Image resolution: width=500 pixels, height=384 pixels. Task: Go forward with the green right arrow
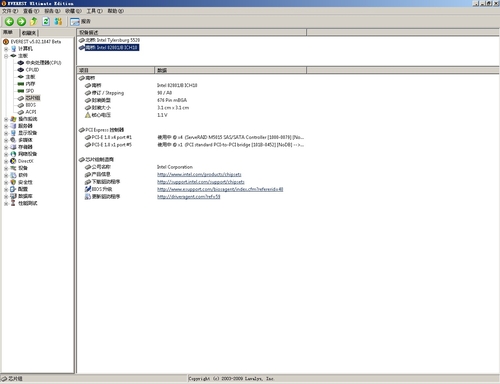21,22
